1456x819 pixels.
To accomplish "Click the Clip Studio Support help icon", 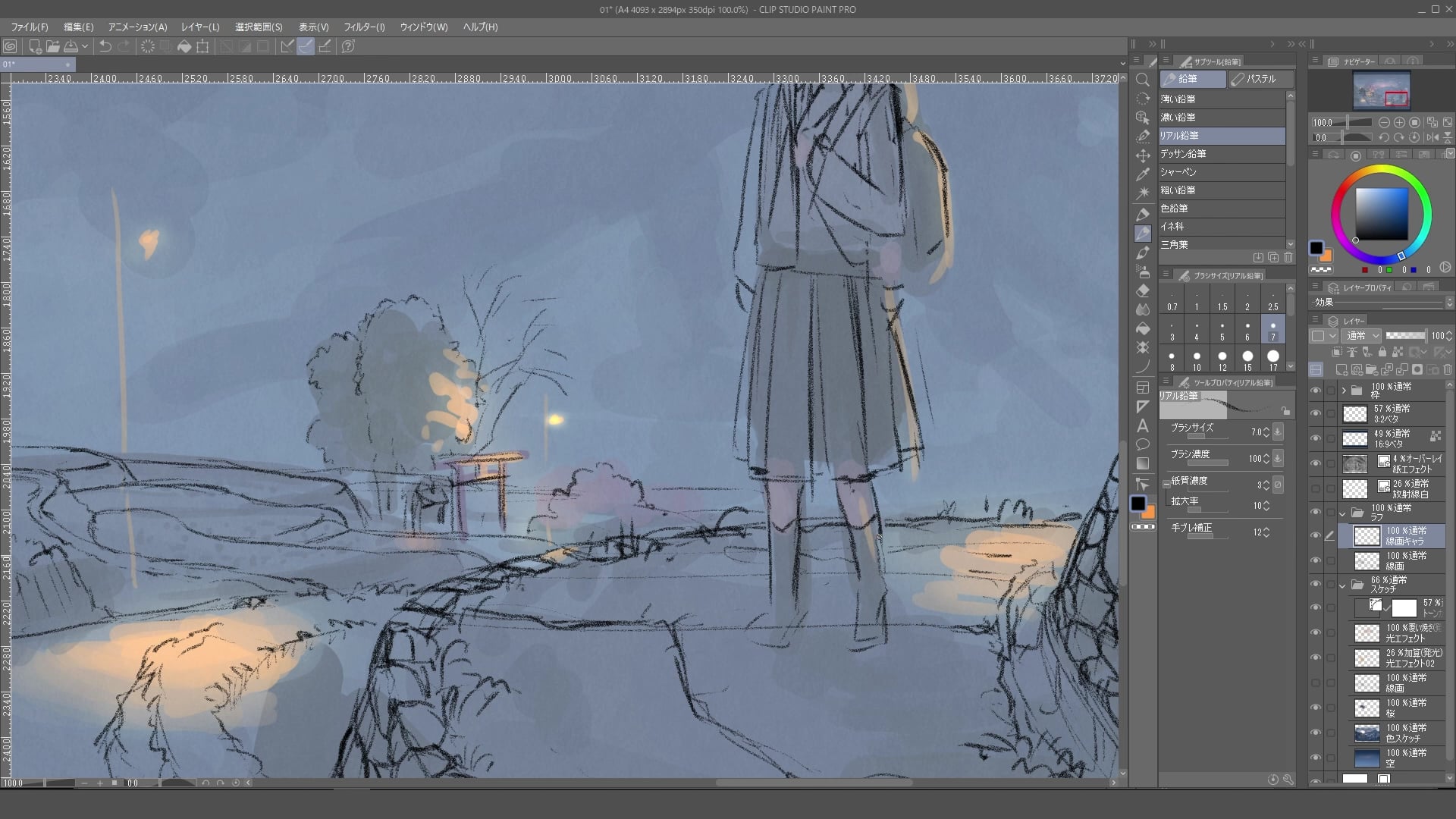I will (x=348, y=46).
